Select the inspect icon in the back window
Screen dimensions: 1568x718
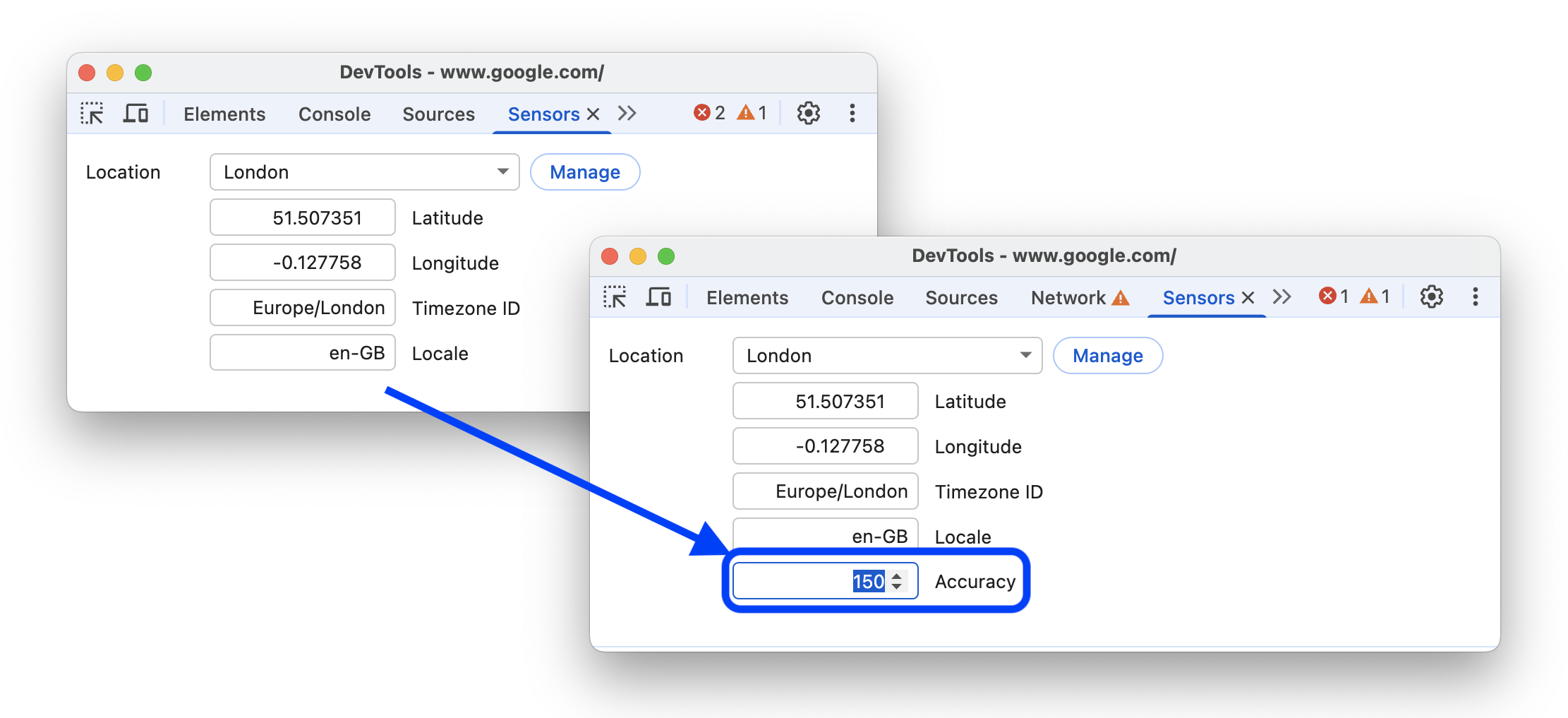point(92,113)
